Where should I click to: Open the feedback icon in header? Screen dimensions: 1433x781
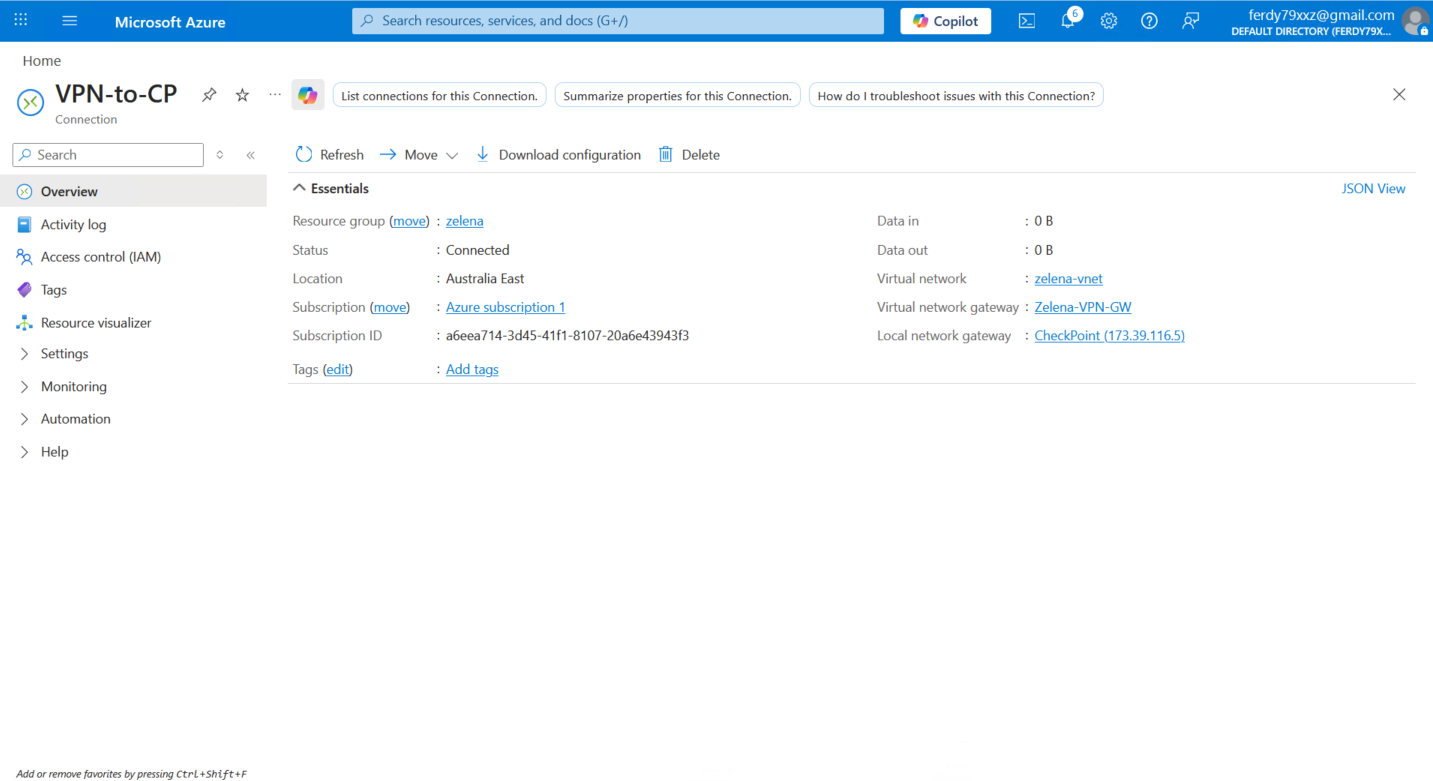coord(1190,21)
